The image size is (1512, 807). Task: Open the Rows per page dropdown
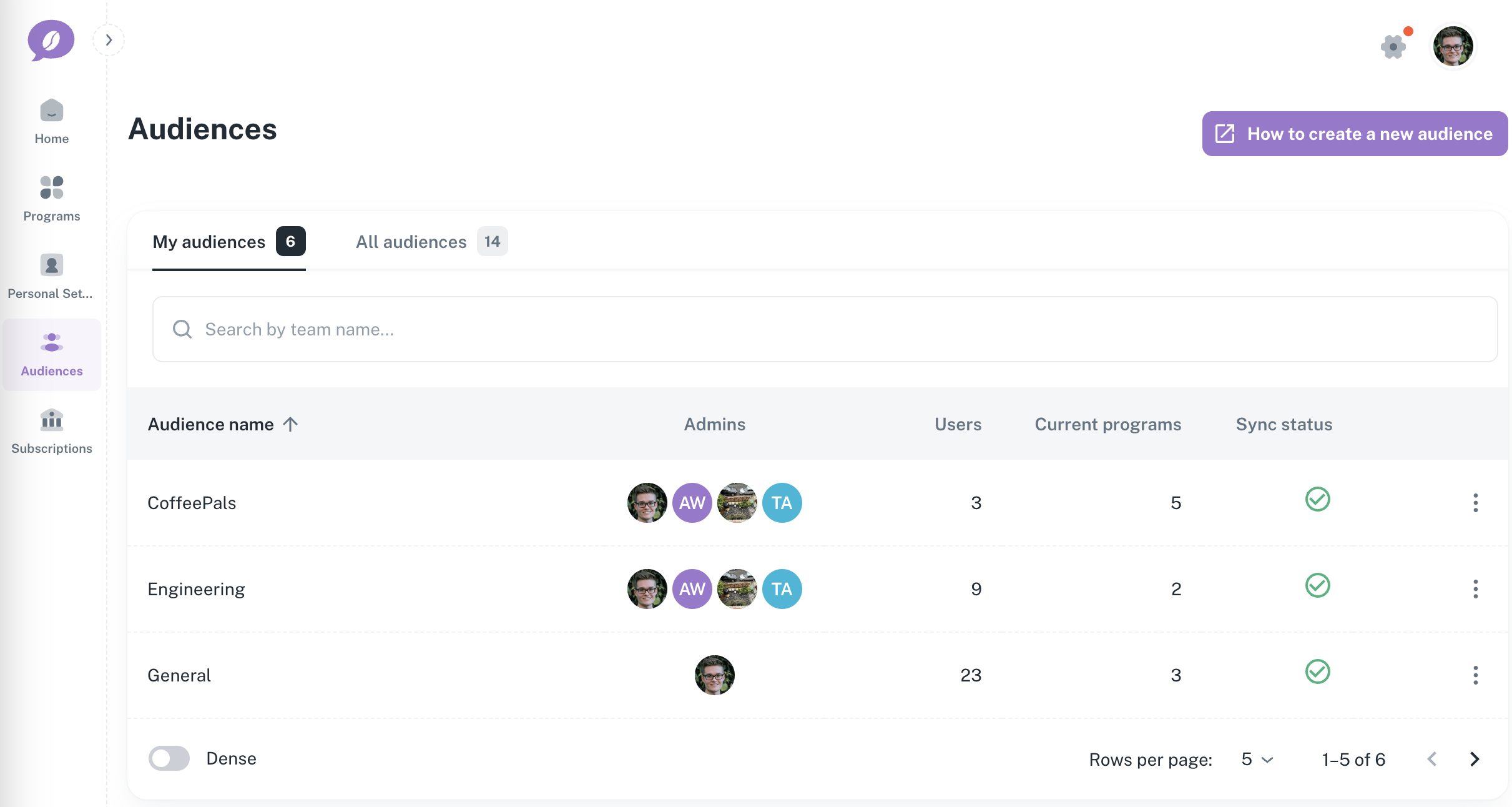pos(1257,760)
